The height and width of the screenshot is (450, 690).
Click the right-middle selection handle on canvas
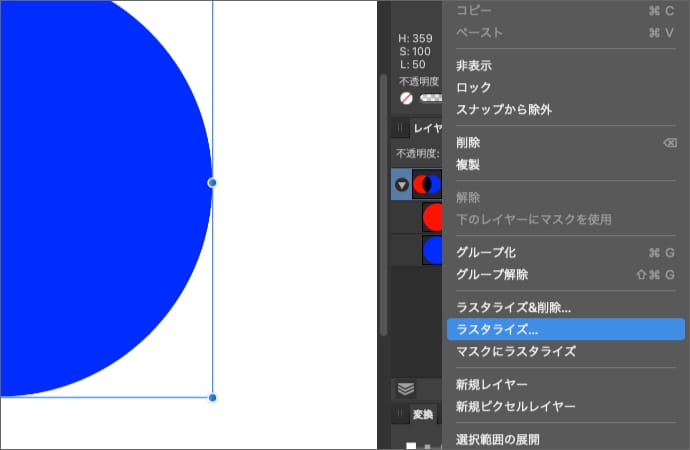click(212, 183)
